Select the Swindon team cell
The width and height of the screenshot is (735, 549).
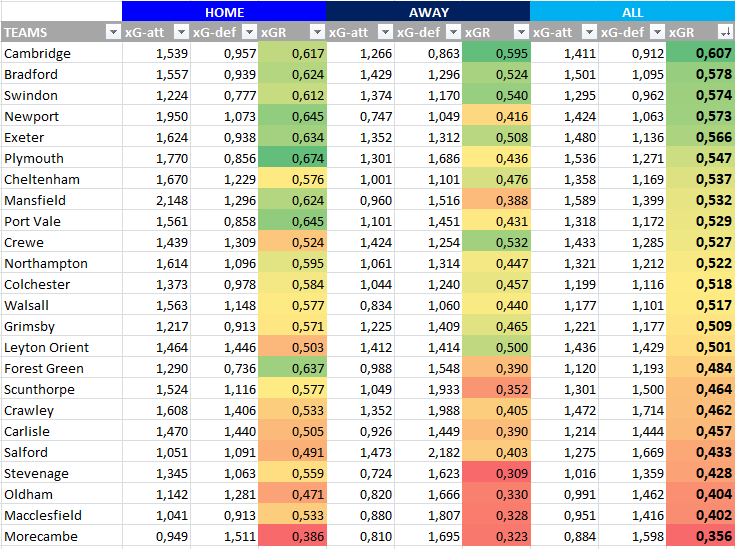pyautogui.click(x=61, y=95)
